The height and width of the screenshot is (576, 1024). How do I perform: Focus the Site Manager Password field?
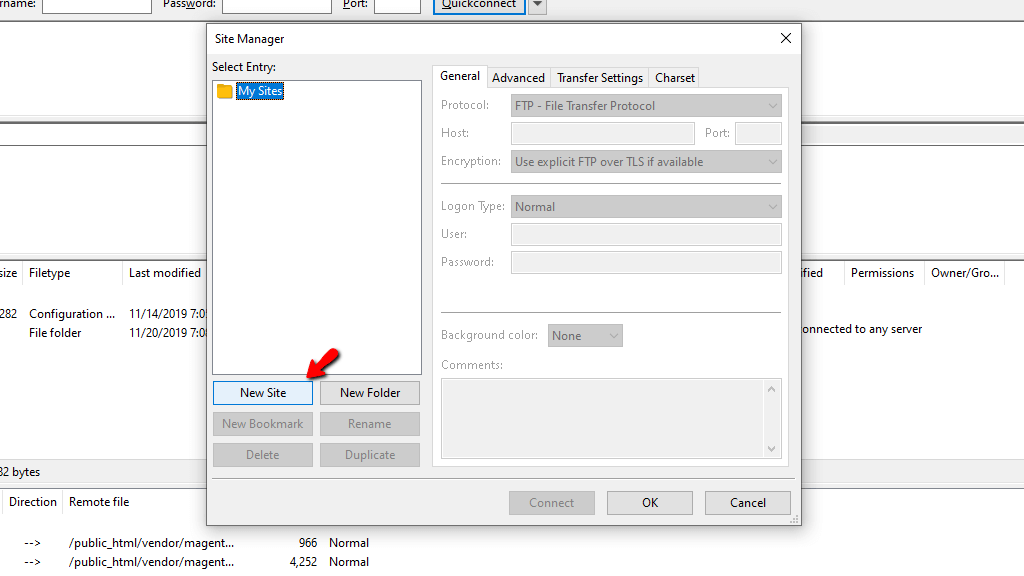tap(646, 263)
